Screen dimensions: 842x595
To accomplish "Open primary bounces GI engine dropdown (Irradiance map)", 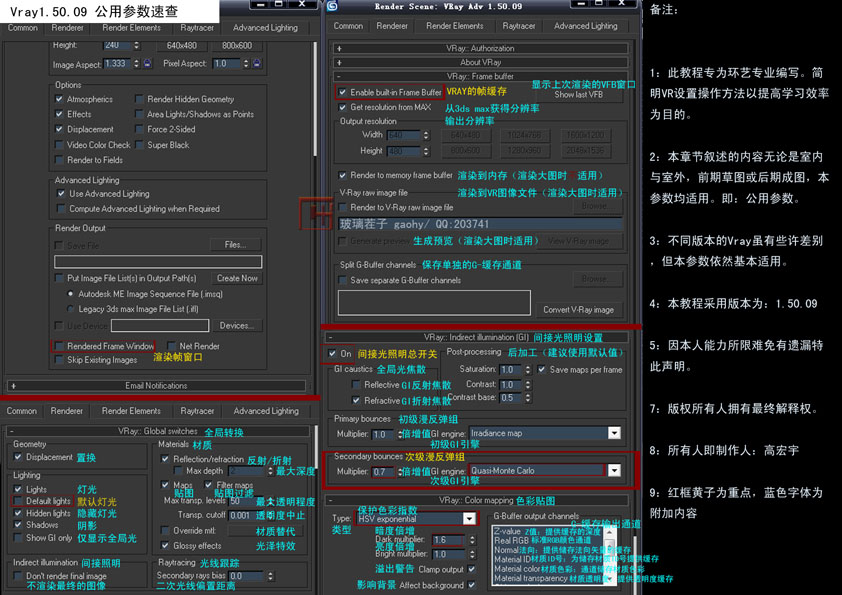I will (614, 433).
